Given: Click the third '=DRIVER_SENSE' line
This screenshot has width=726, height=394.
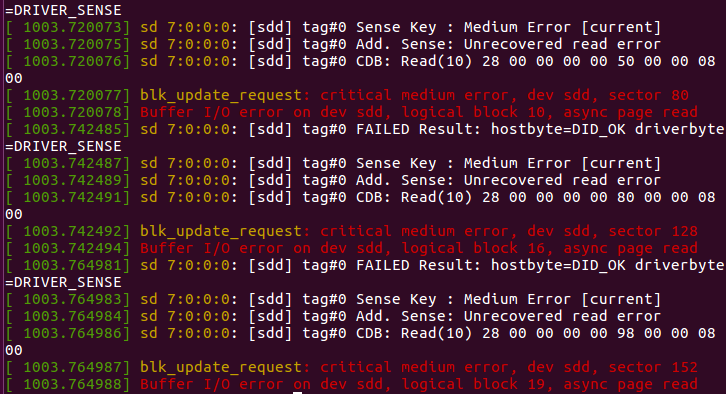Looking at the screenshot, I should (x=63, y=283).
